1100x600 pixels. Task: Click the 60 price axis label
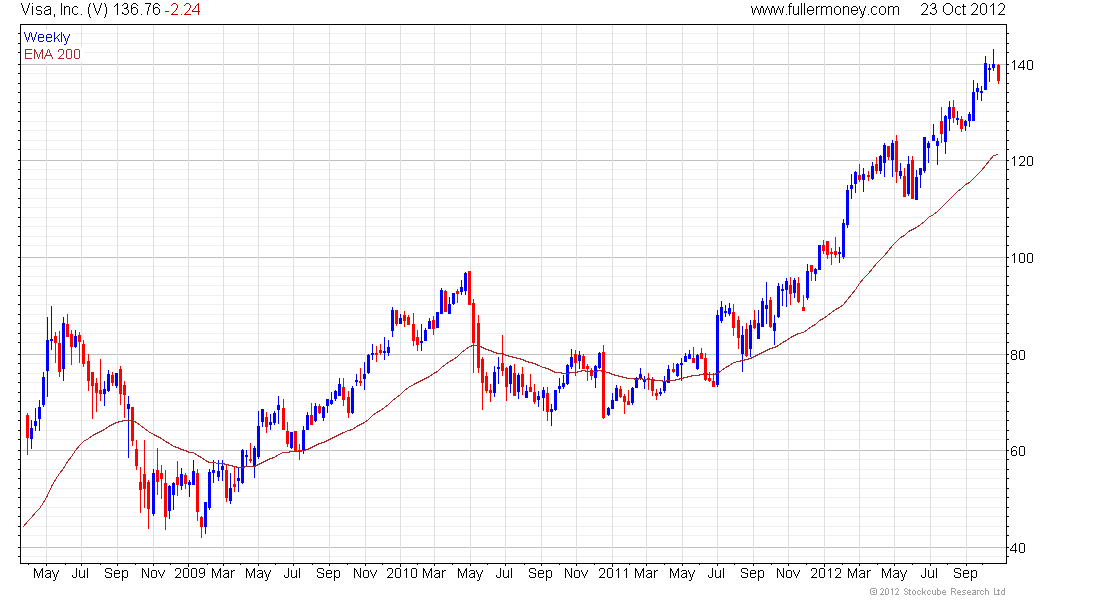(x=1018, y=451)
